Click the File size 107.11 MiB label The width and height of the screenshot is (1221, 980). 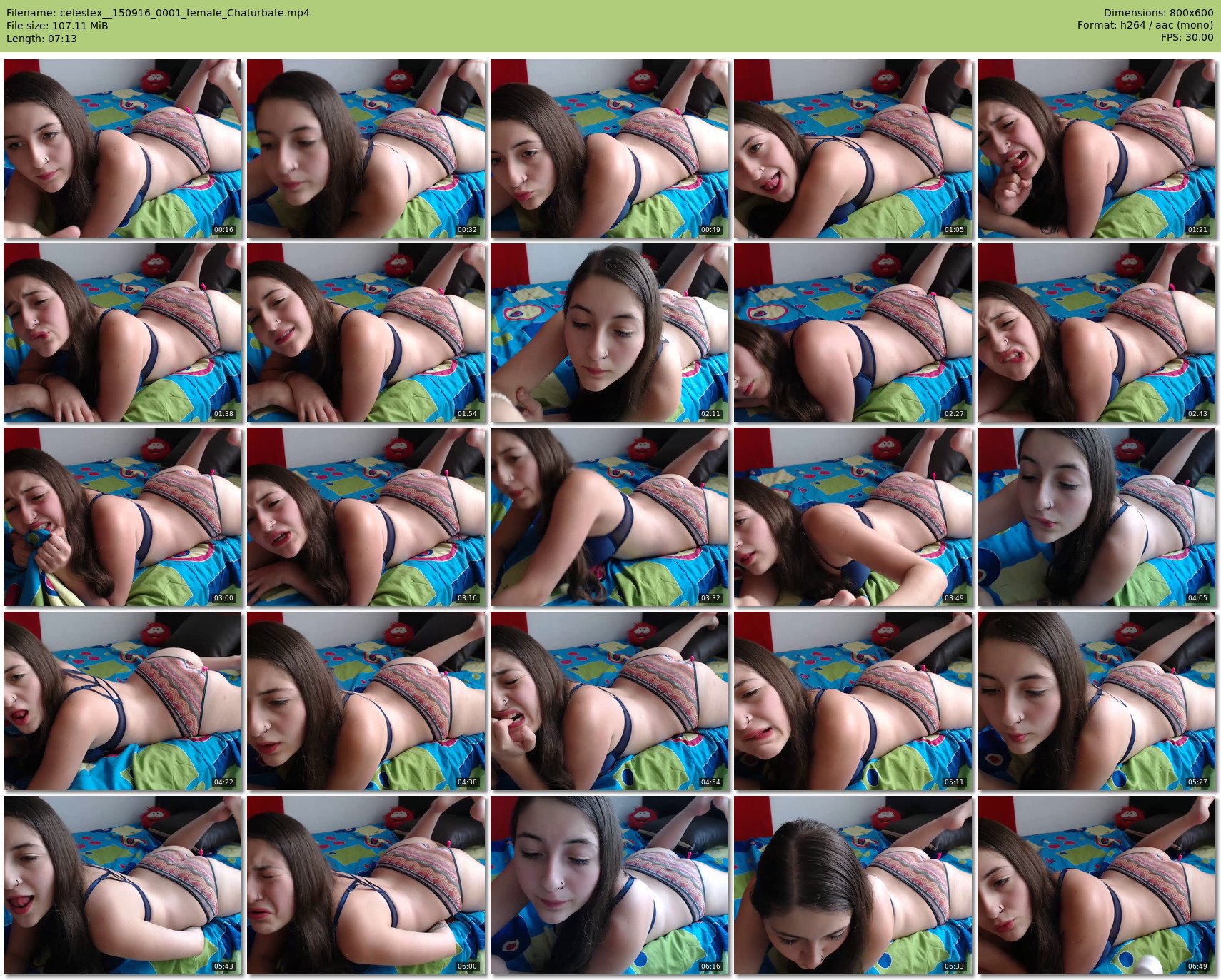click(57, 26)
